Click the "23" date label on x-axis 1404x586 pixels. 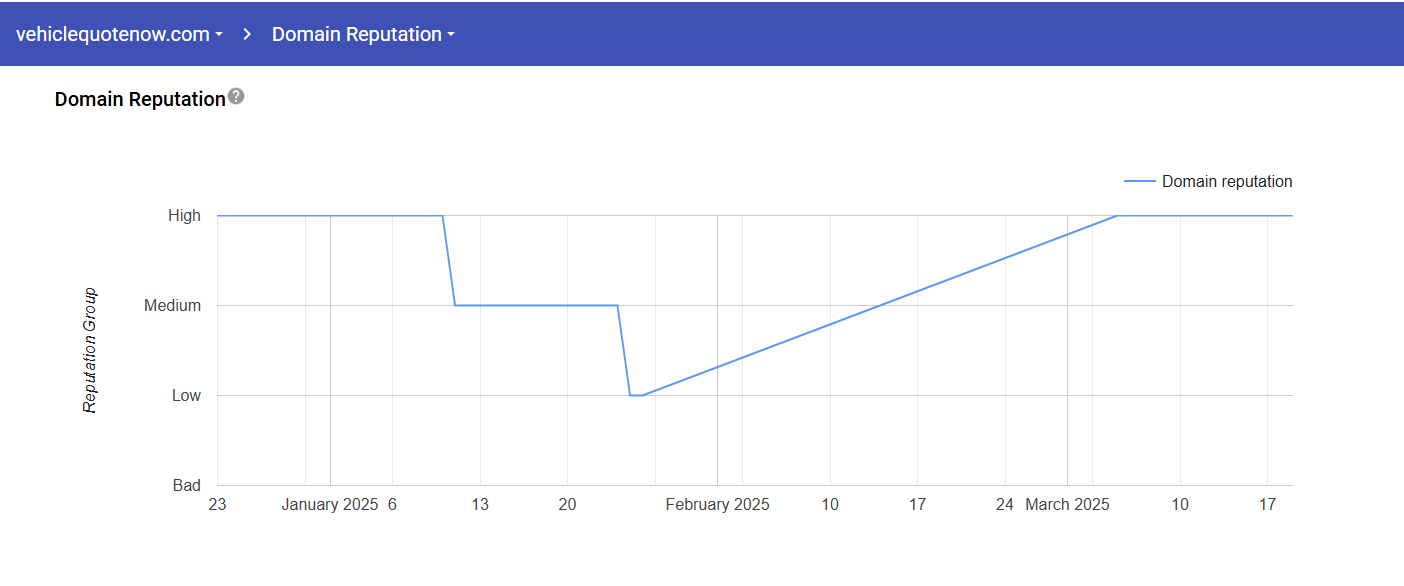(x=217, y=505)
